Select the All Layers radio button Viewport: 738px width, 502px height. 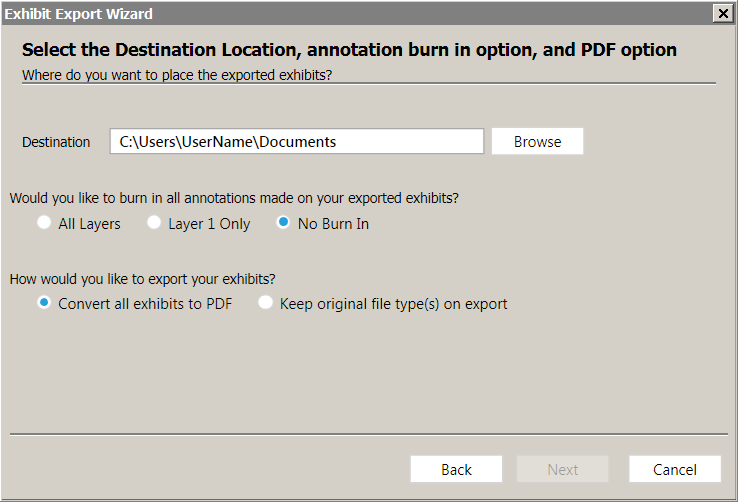point(44,222)
